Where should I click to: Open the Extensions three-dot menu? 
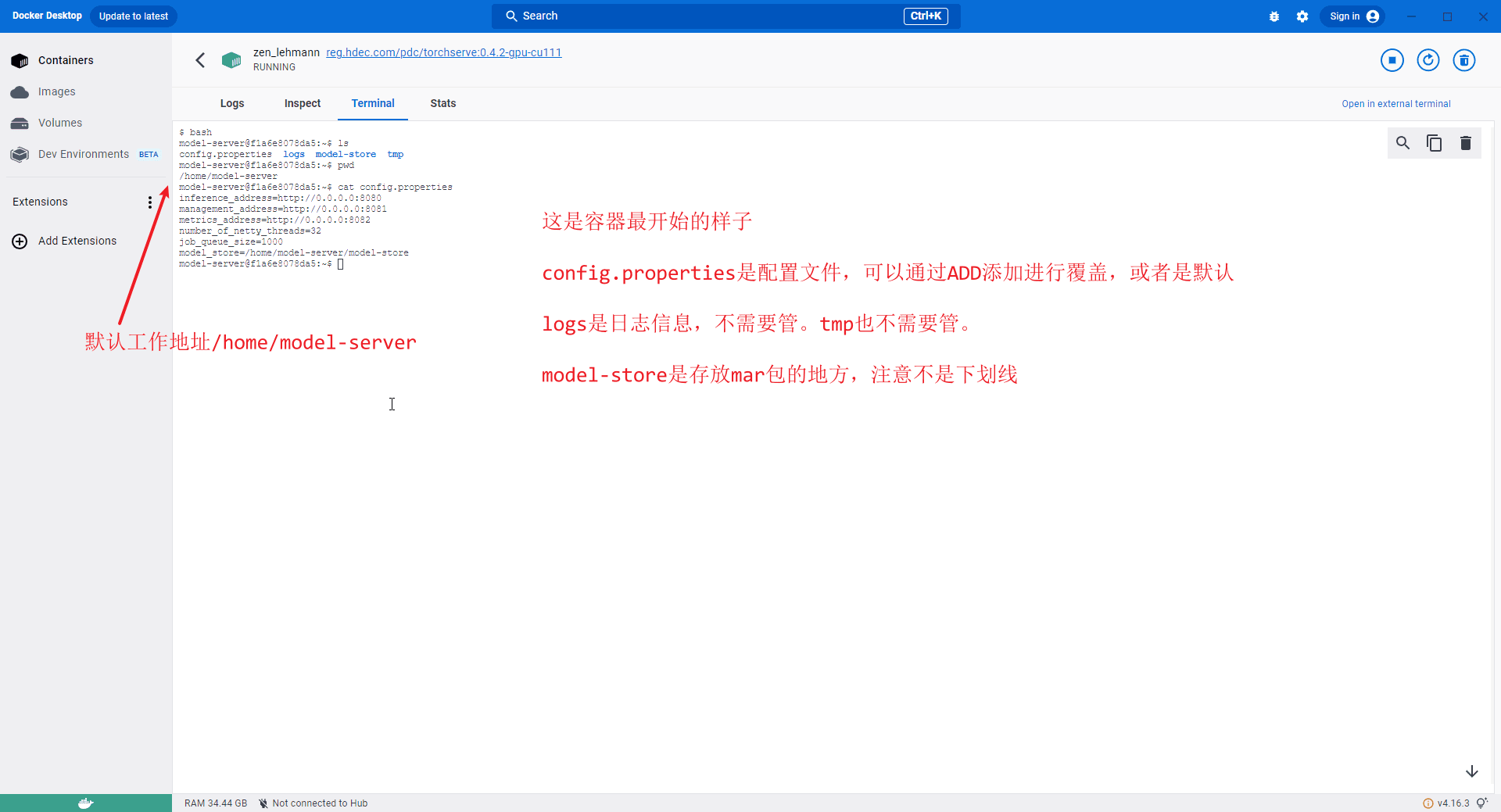[149, 202]
